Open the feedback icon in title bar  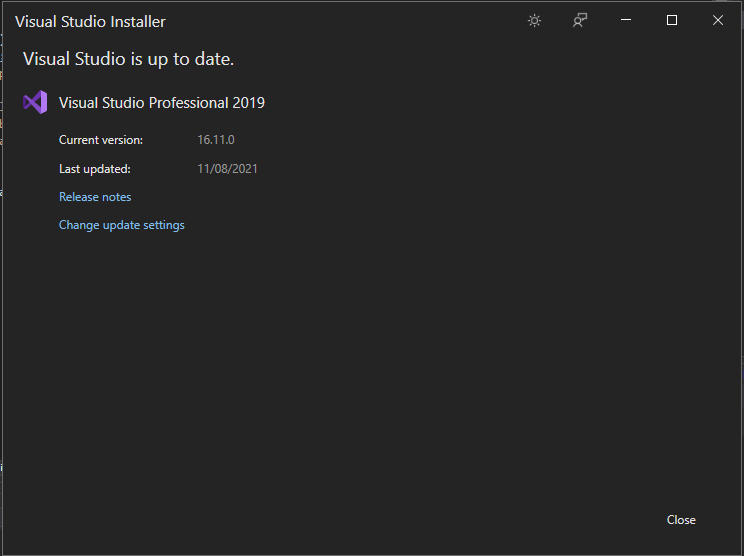(x=580, y=21)
